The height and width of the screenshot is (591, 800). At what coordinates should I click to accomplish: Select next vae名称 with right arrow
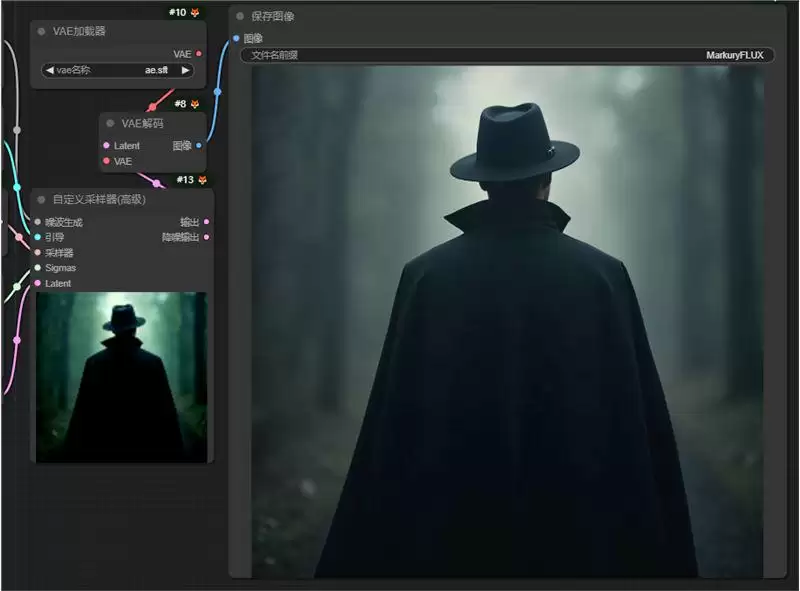tap(186, 70)
